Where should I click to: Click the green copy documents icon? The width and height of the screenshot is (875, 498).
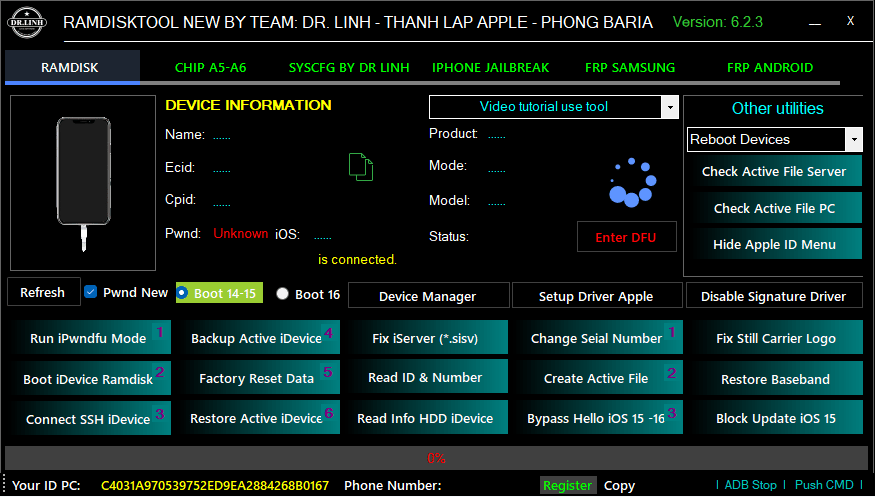[361, 166]
